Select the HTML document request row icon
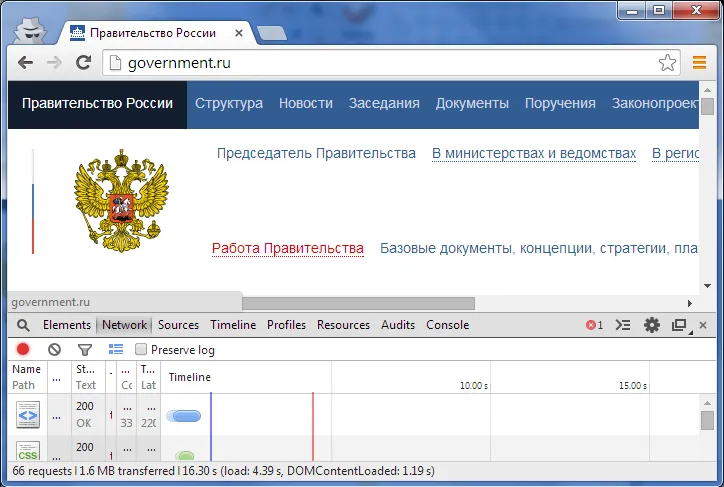 (28, 415)
